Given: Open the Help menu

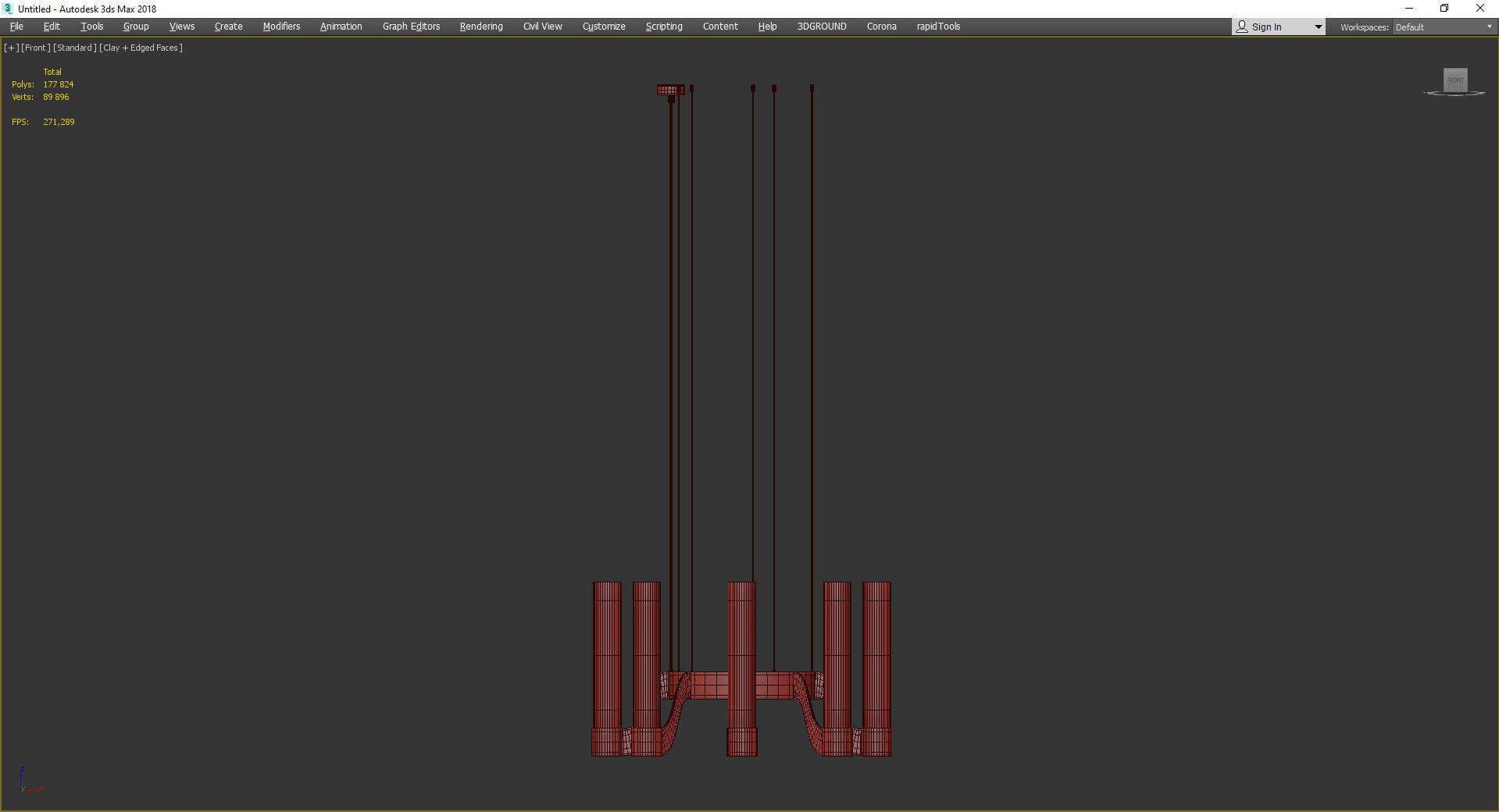Looking at the screenshot, I should (x=767, y=27).
